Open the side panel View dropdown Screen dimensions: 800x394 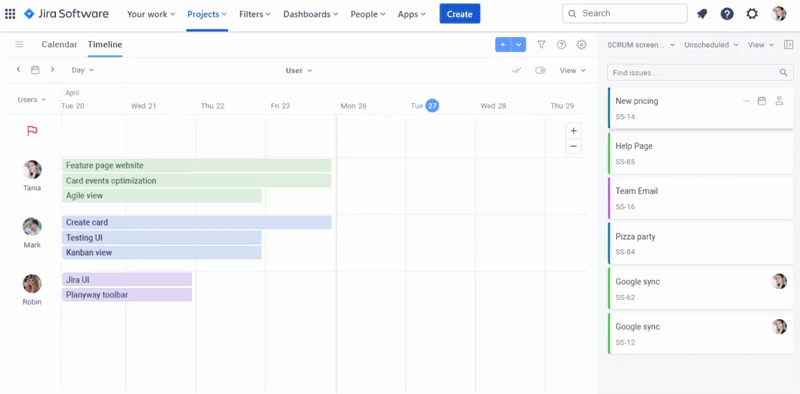point(761,45)
